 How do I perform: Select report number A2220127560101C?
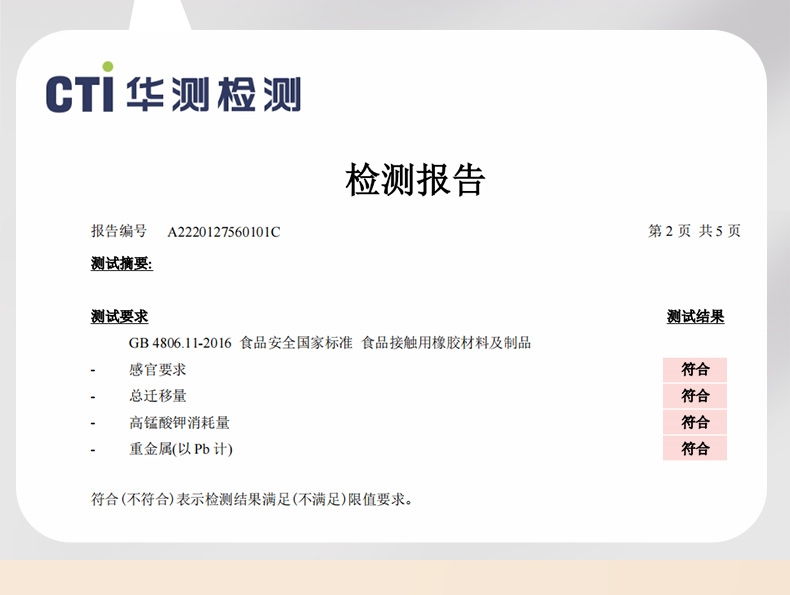click(223, 232)
